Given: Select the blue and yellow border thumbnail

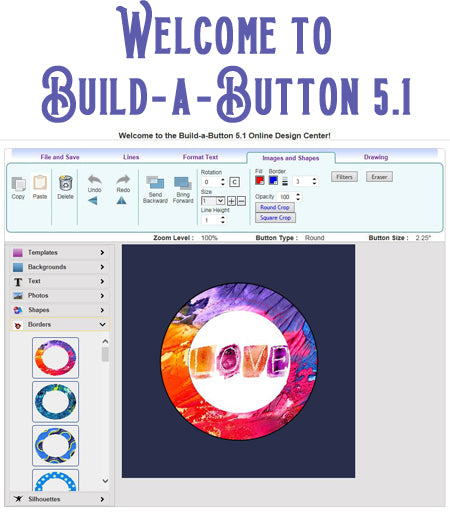Looking at the screenshot, I should click(x=56, y=446).
